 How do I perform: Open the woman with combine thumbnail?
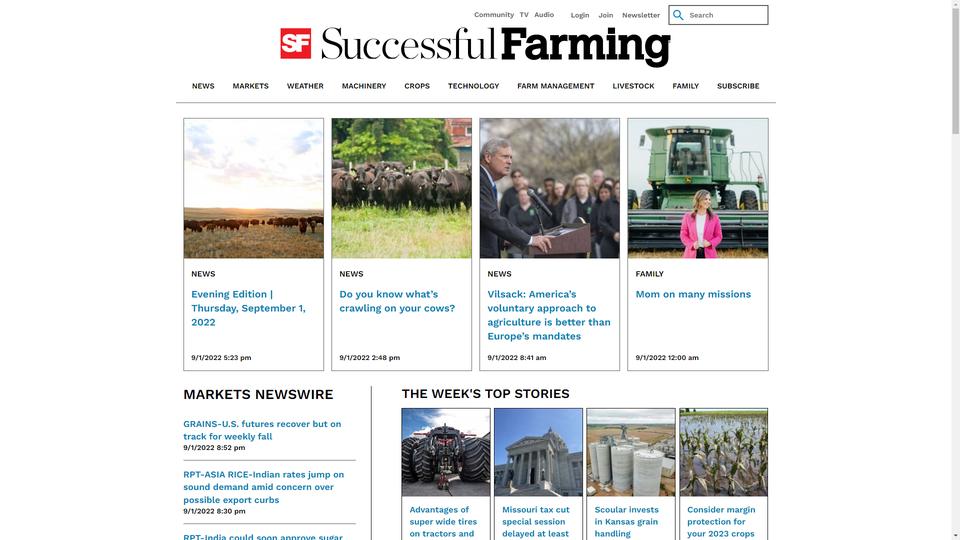point(698,189)
